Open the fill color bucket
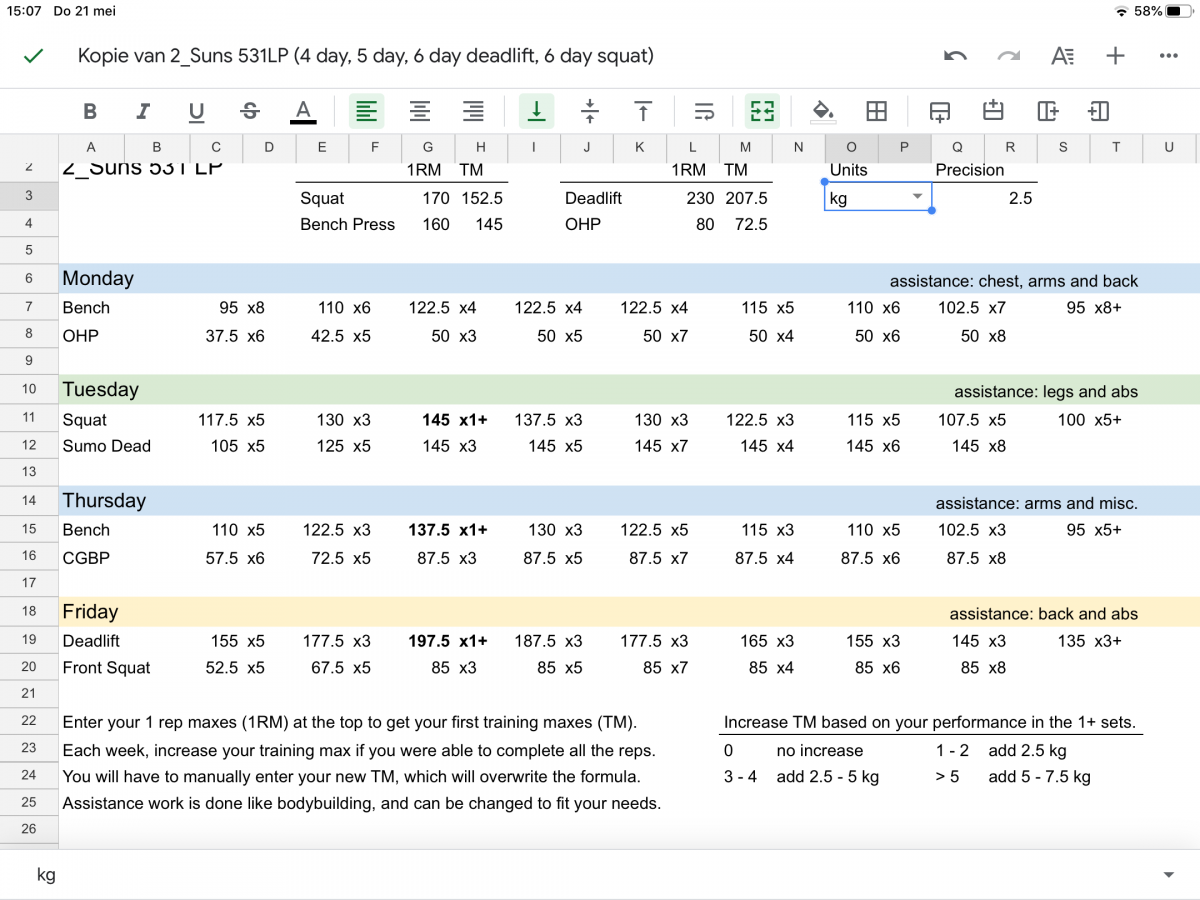The image size is (1200, 900). 823,111
